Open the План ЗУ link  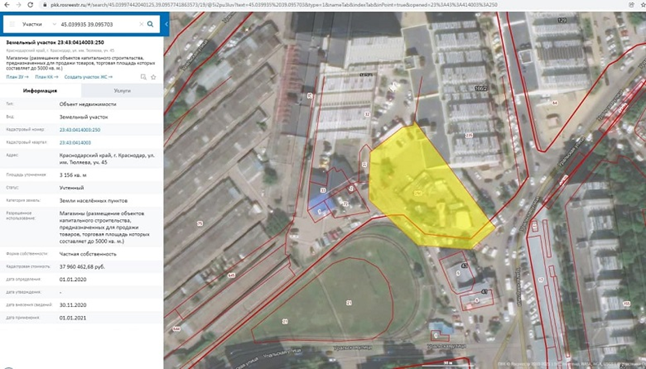click(17, 77)
